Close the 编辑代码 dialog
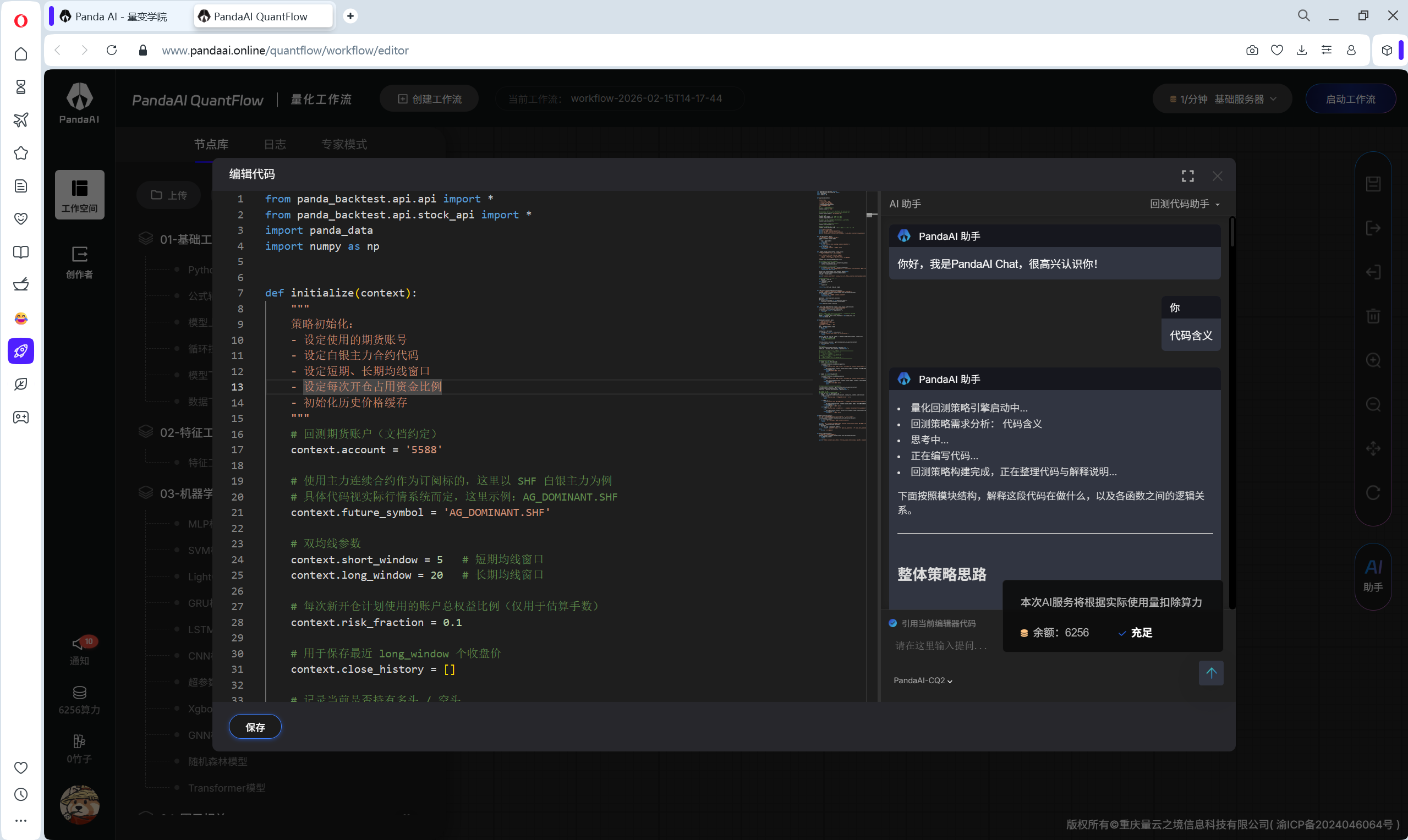This screenshot has width=1408, height=840. 1217,176
